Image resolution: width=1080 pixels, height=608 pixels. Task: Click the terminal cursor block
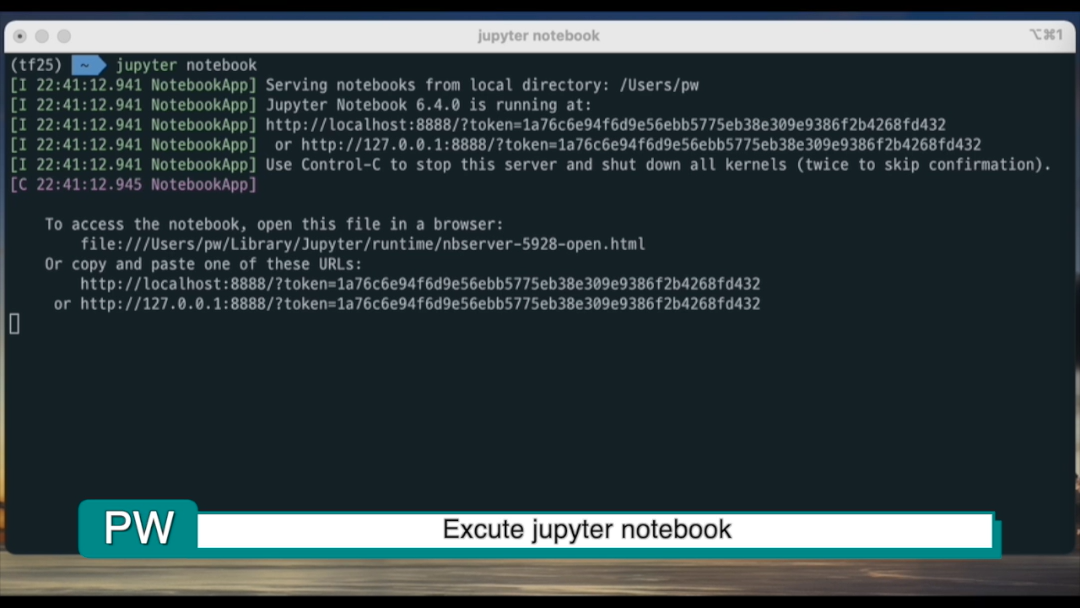point(14,324)
